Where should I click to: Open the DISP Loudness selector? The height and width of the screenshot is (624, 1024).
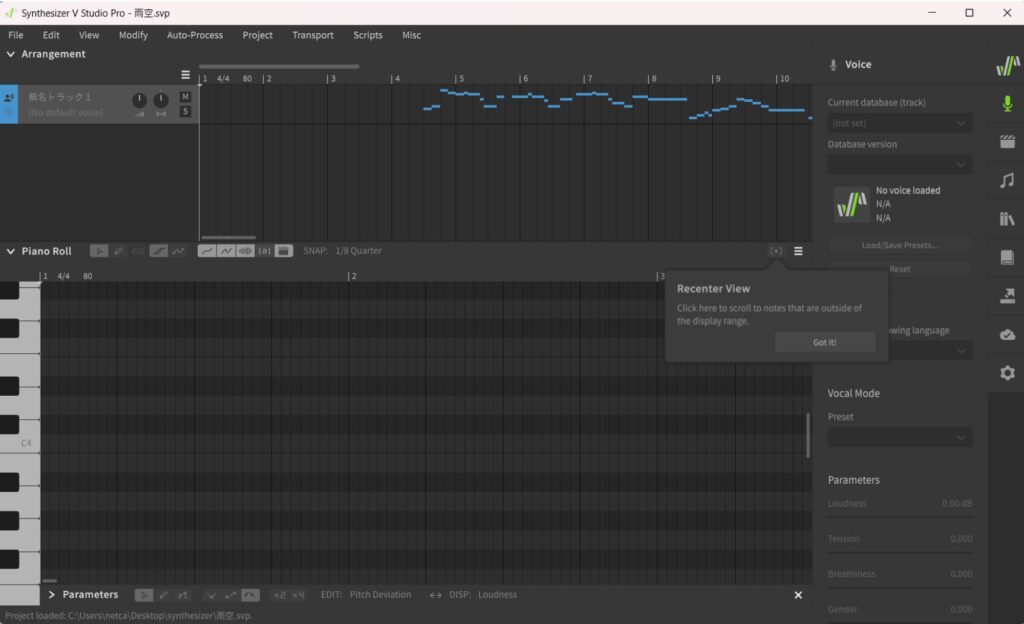coord(483,595)
